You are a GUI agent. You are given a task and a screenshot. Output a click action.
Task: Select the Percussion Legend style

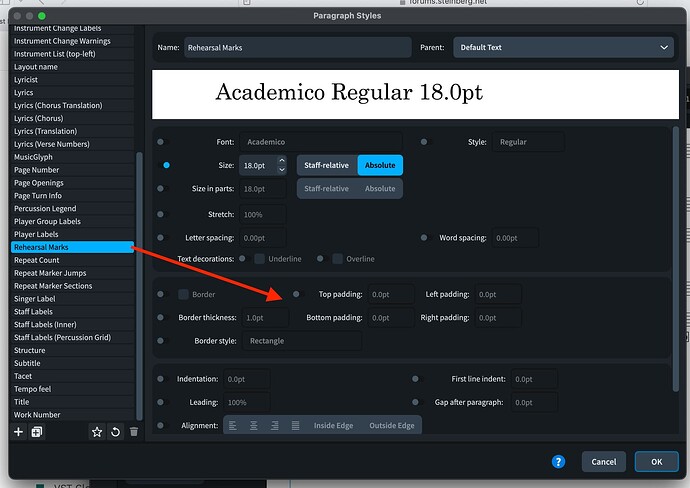pyautogui.click(x=72, y=209)
